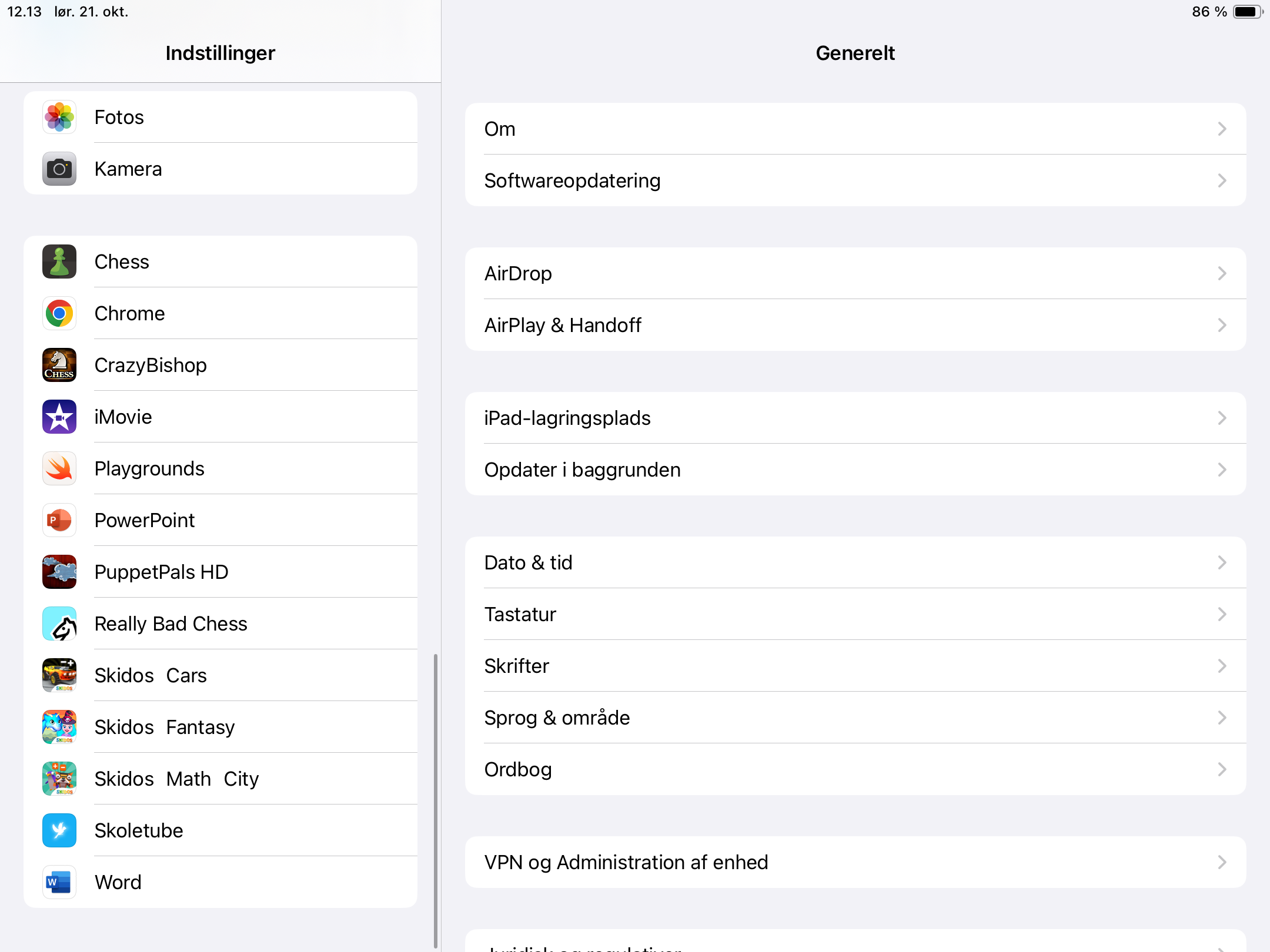Open AirDrop settings
This screenshot has height=952, width=1270.
click(855, 273)
